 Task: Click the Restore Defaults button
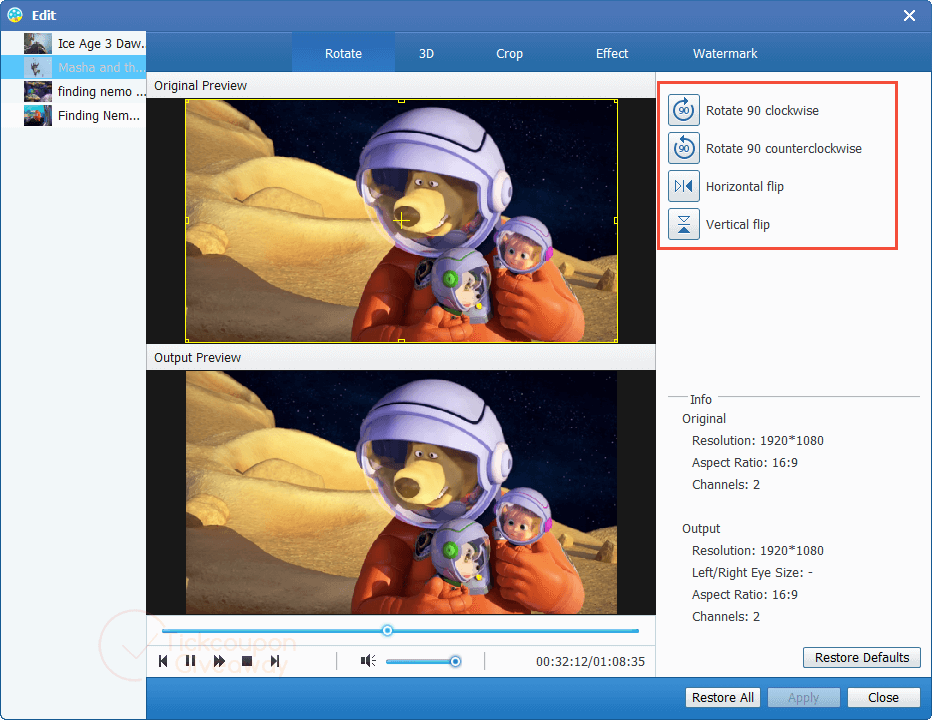click(862, 658)
